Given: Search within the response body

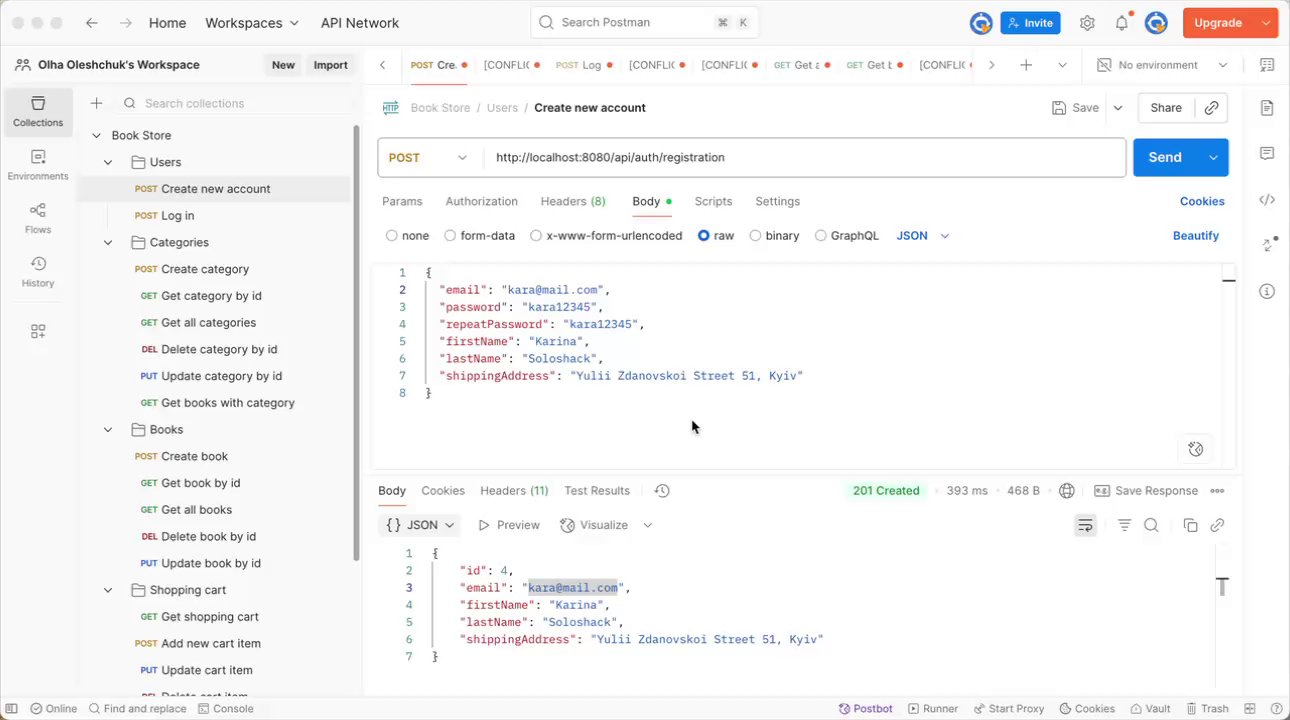Looking at the screenshot, I should (1151, 525).
